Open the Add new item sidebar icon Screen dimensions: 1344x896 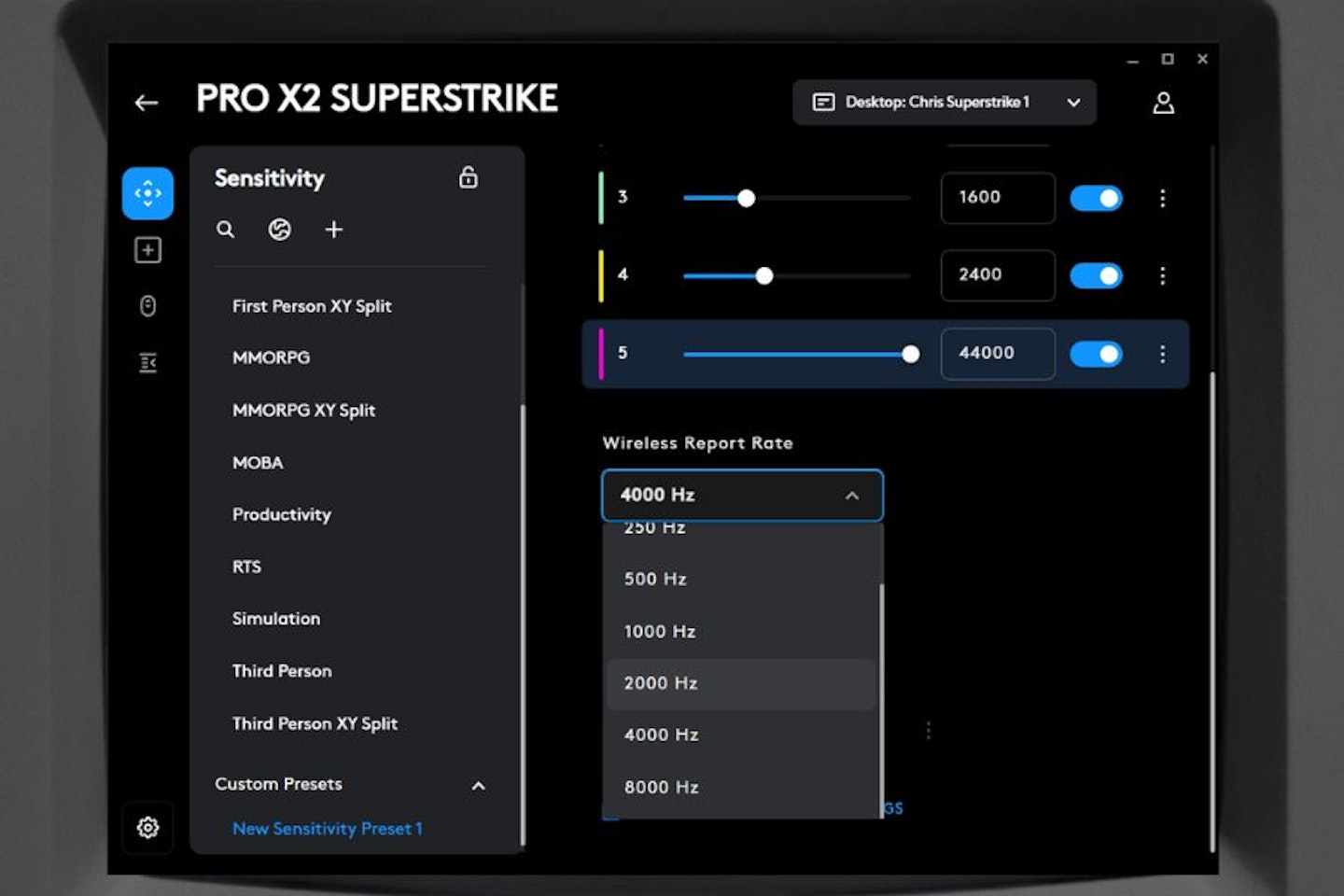147,250
